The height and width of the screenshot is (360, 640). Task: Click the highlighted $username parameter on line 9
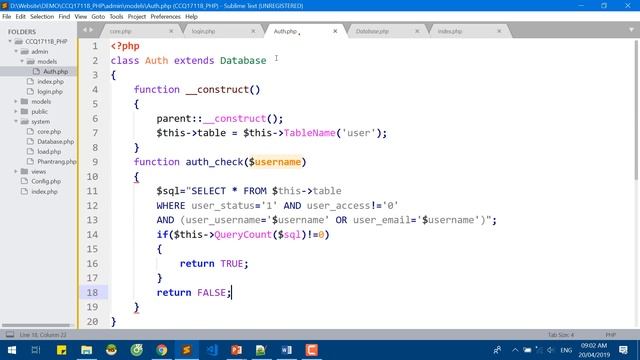275,162
